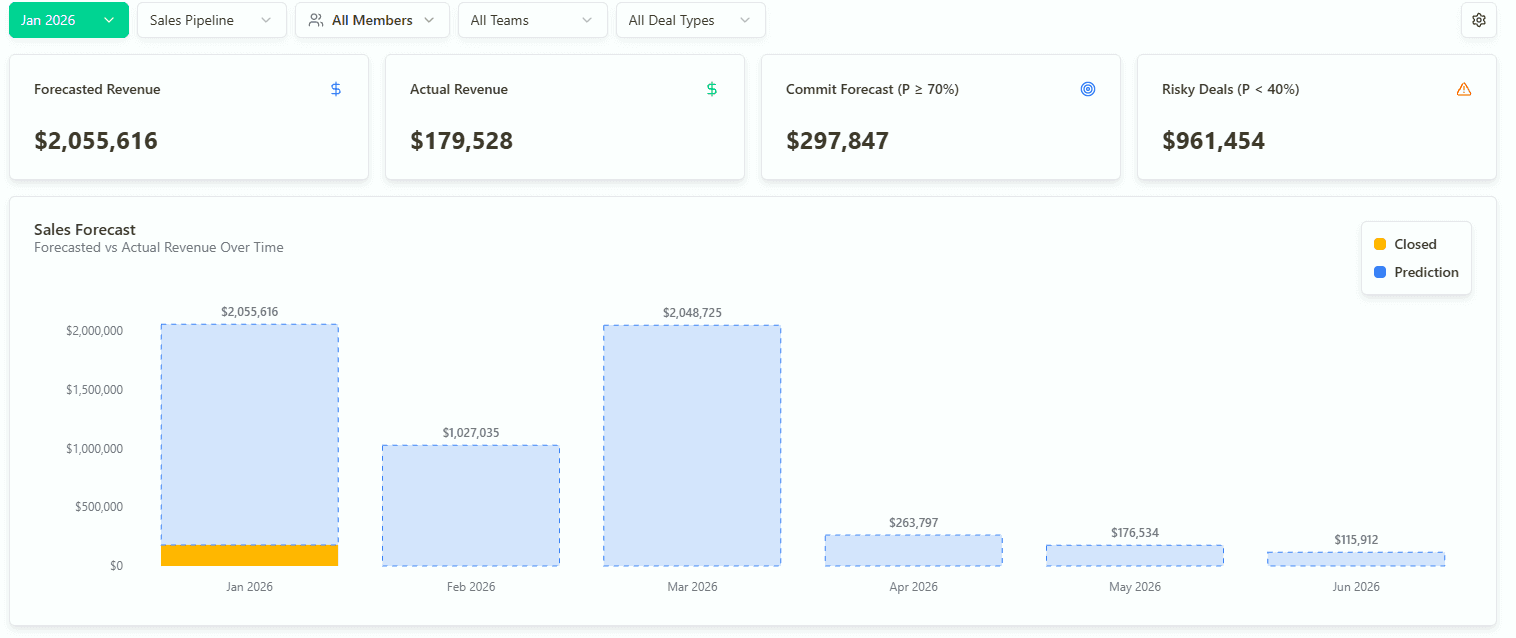Image resolution: width=1516 pixels, height=638 pixels.
Task: Click the Actual Revenue card
Action: 564,117
